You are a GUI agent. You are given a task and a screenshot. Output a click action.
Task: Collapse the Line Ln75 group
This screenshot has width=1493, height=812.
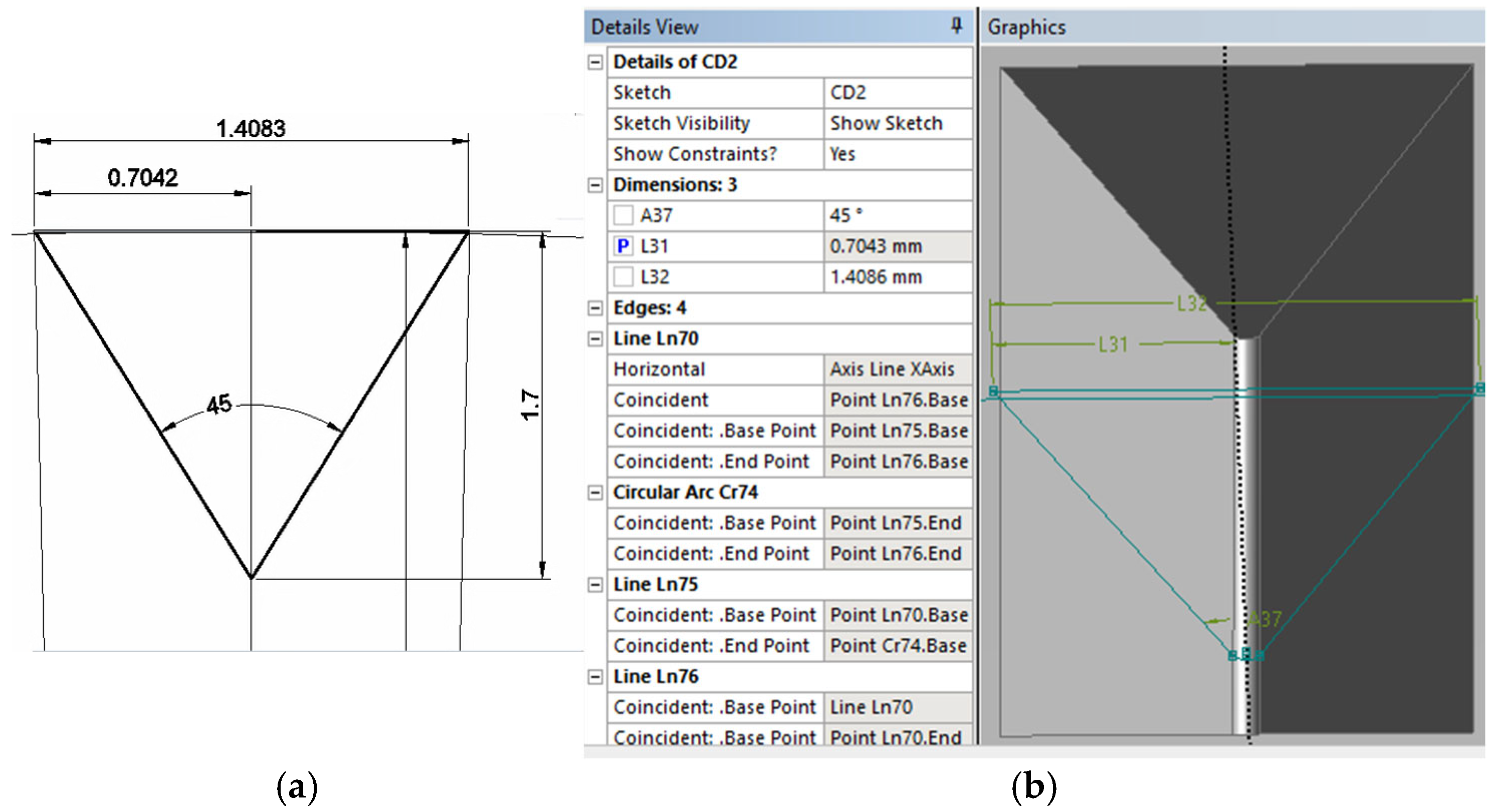[595, 585]
